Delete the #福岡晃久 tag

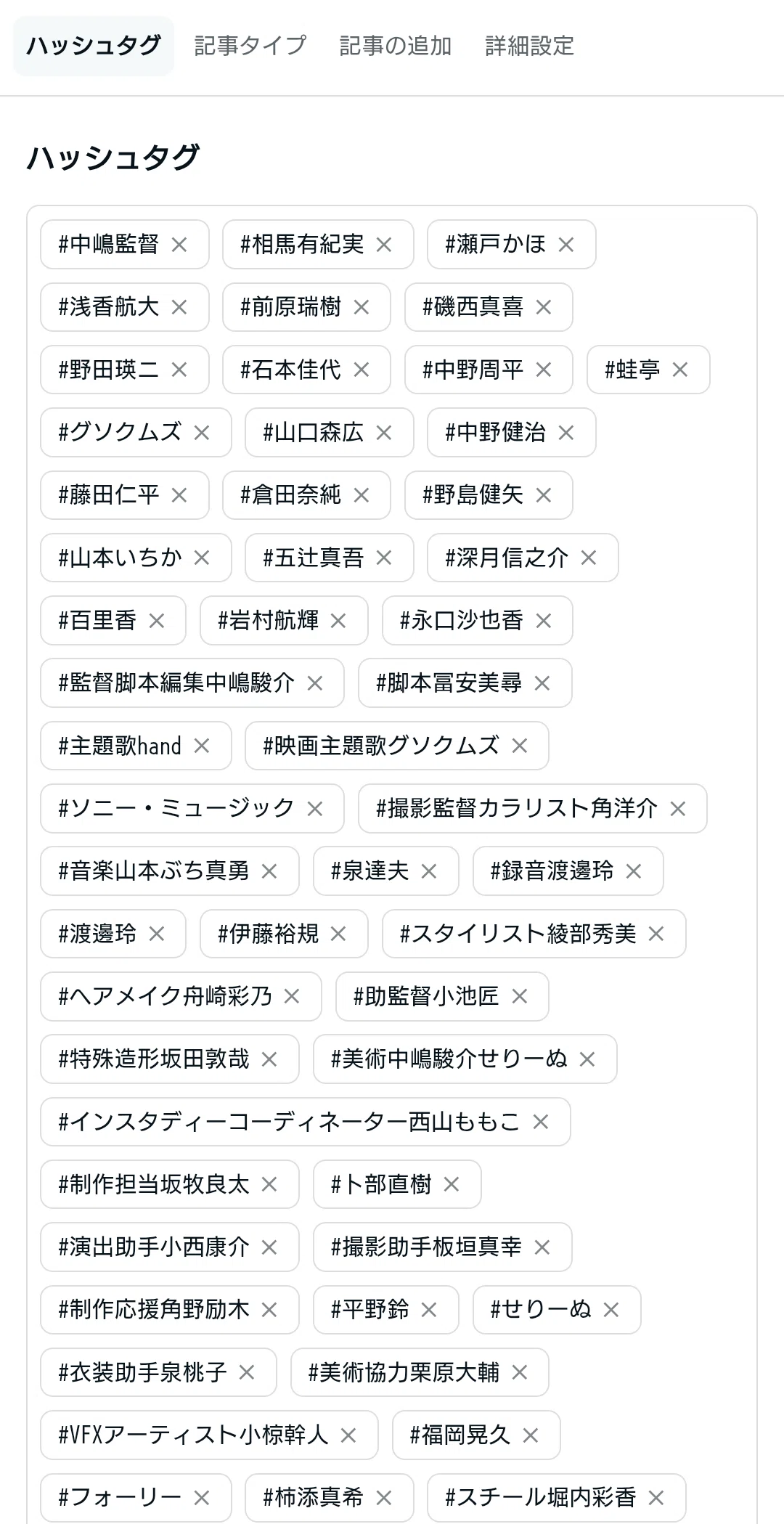[x=530, y=1435]
